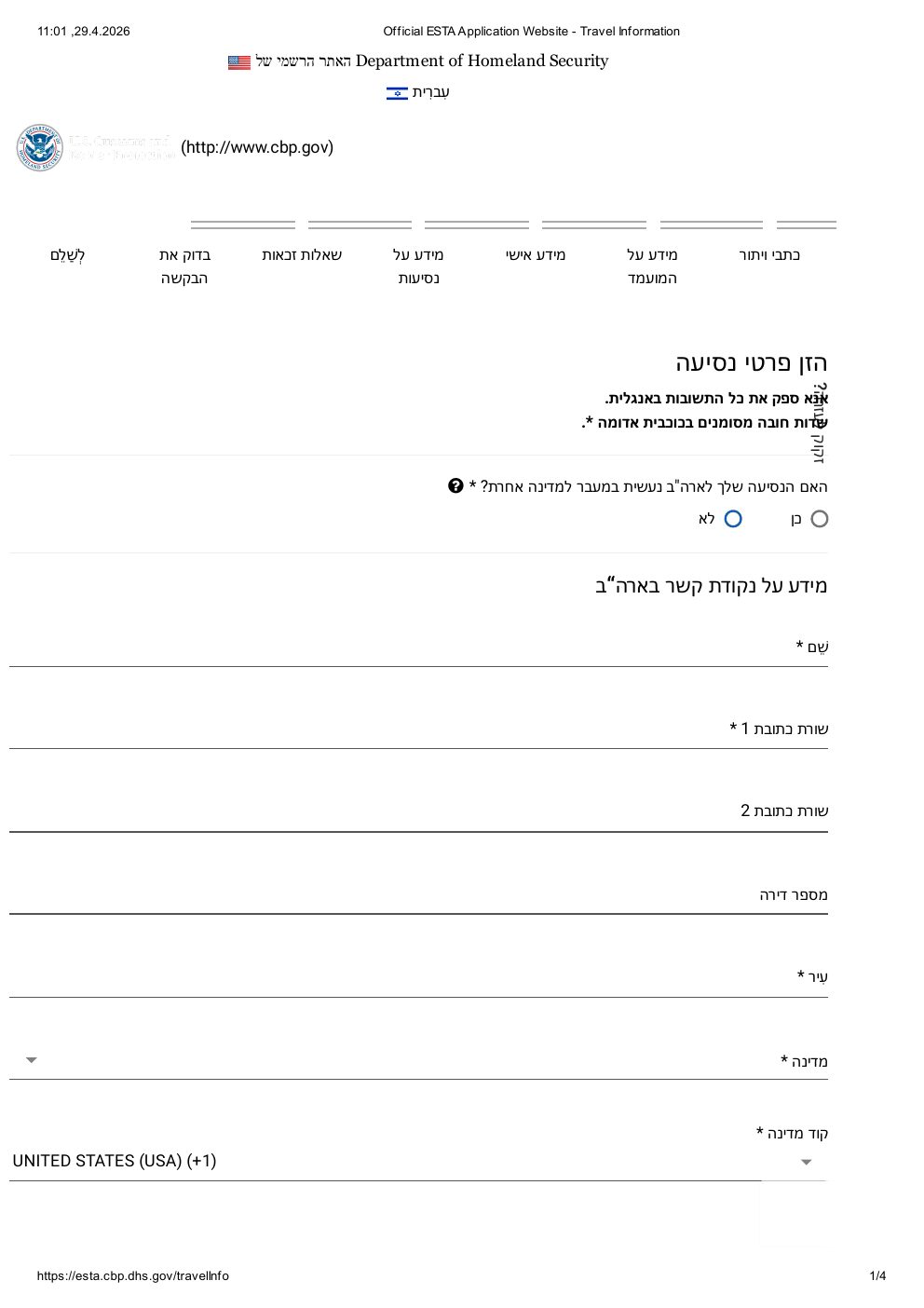Click the CBP department seal logo
This screenshot has height=1308, width=924.
38,147
